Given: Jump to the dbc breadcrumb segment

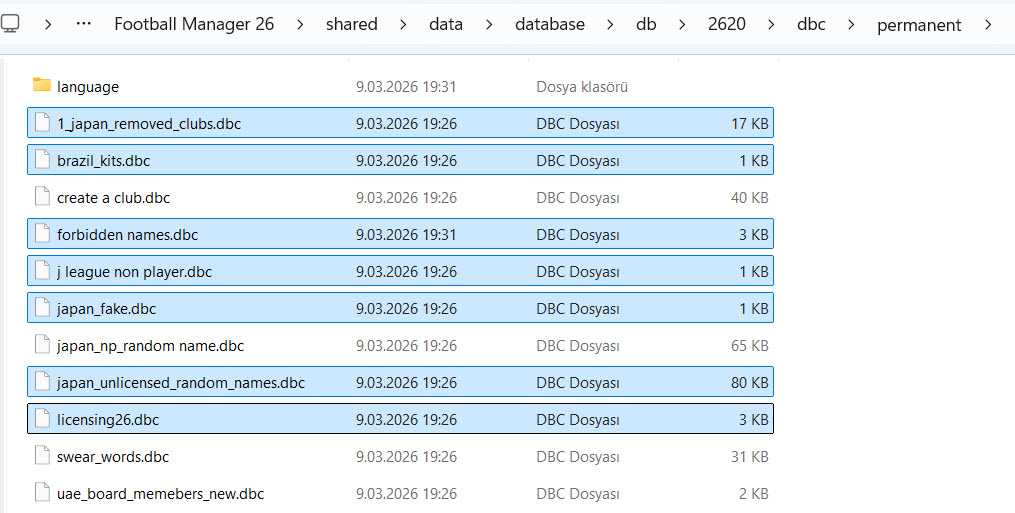Looking at the screenshot, I should [x=811, y=24].
